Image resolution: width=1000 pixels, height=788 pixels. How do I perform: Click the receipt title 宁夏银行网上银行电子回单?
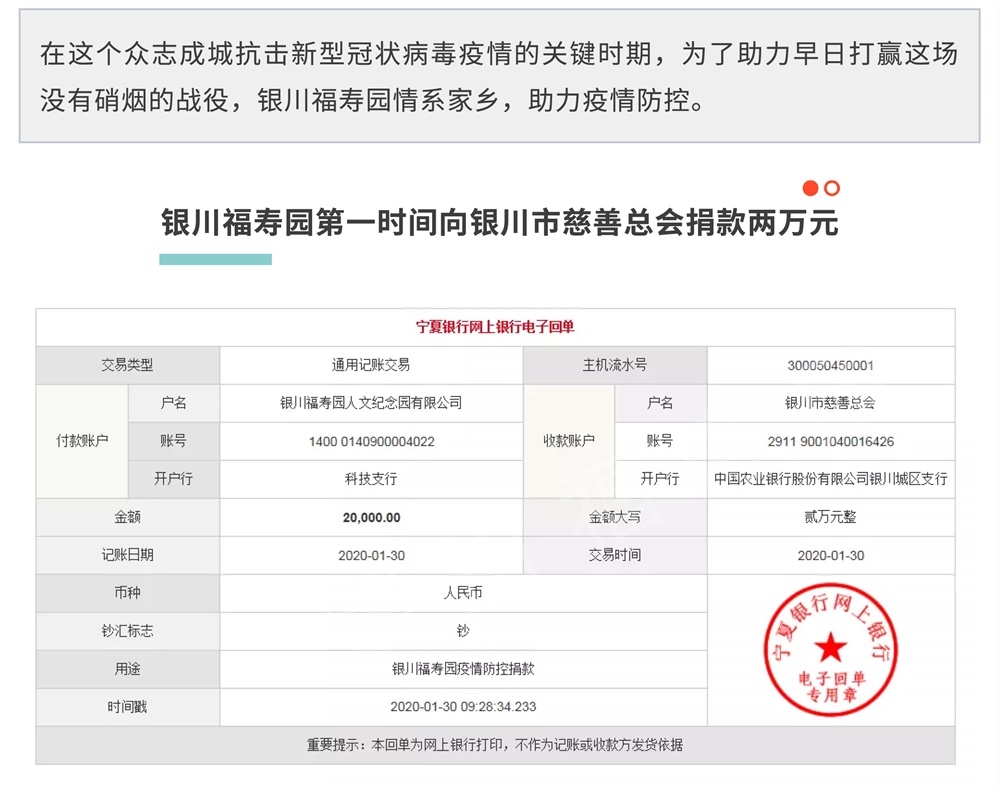pyautogui.click(x=495, y=327)
